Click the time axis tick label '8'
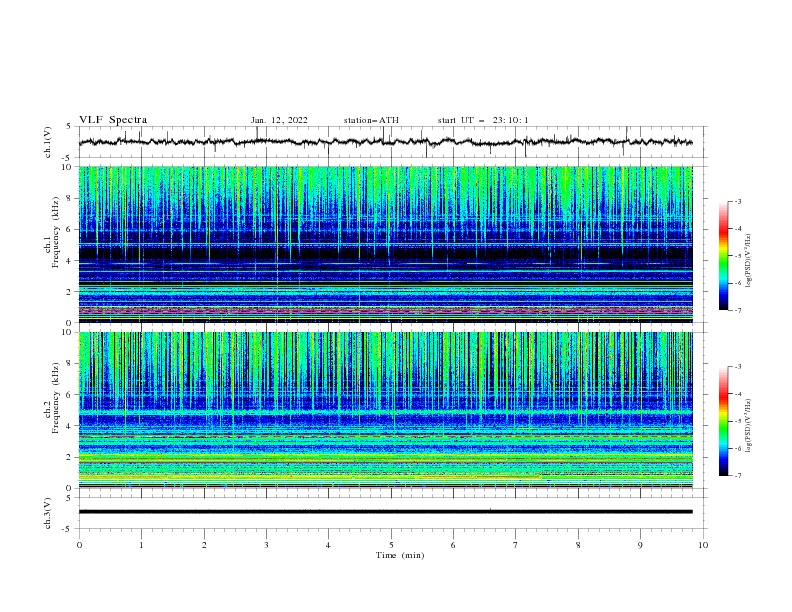792x612 pixels. (578, 545)
